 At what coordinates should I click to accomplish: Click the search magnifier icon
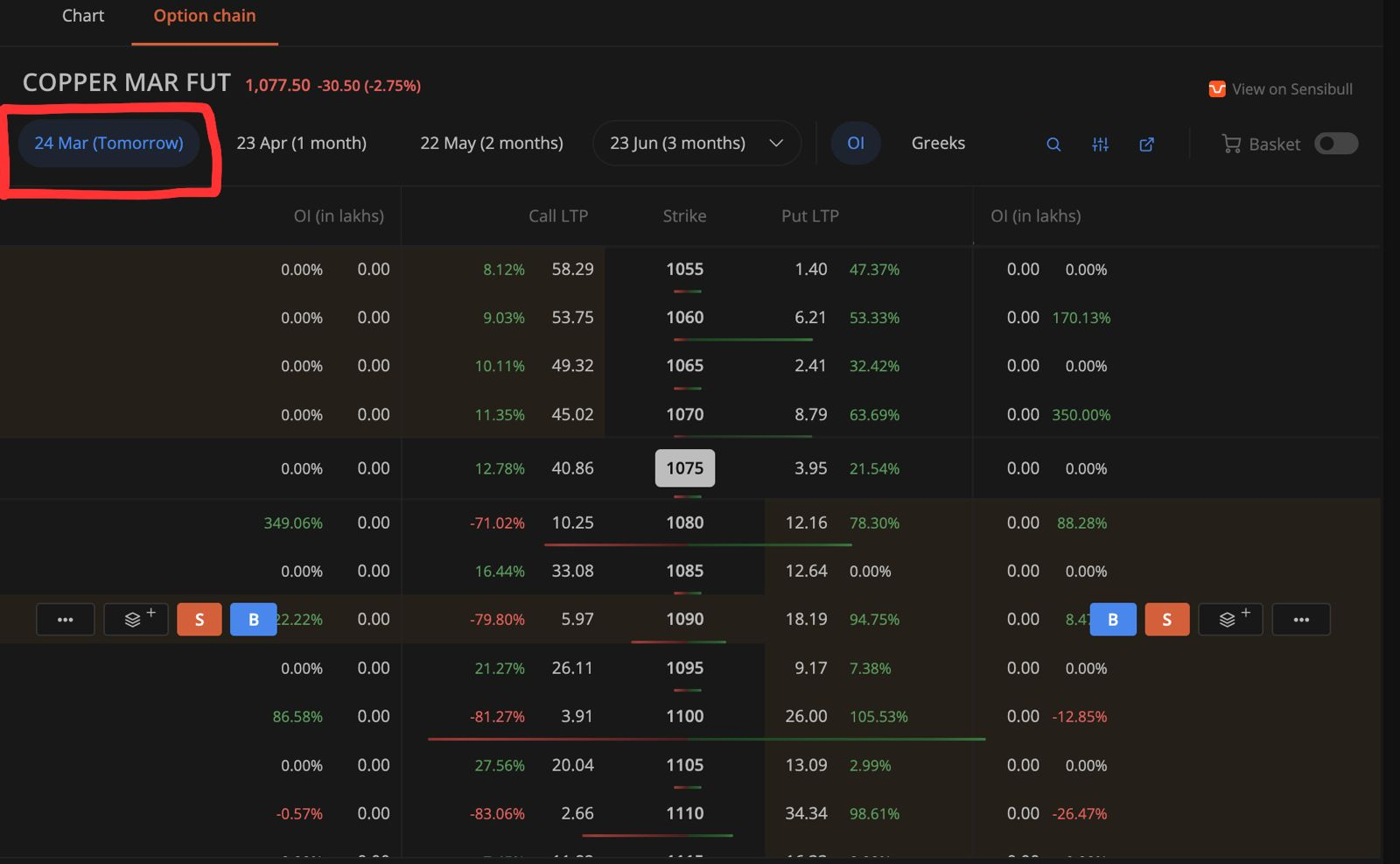1053,144
